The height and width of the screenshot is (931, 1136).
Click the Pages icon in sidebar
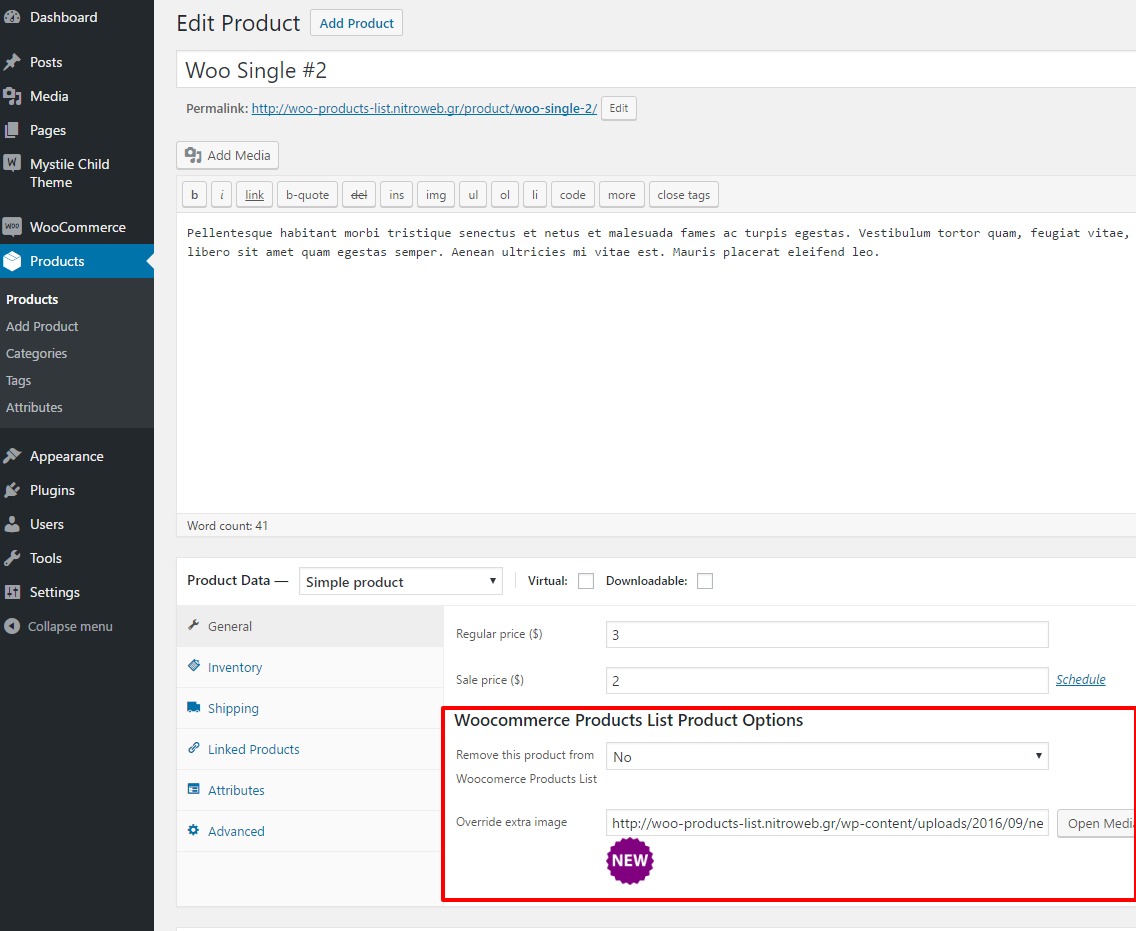(12, 130)
